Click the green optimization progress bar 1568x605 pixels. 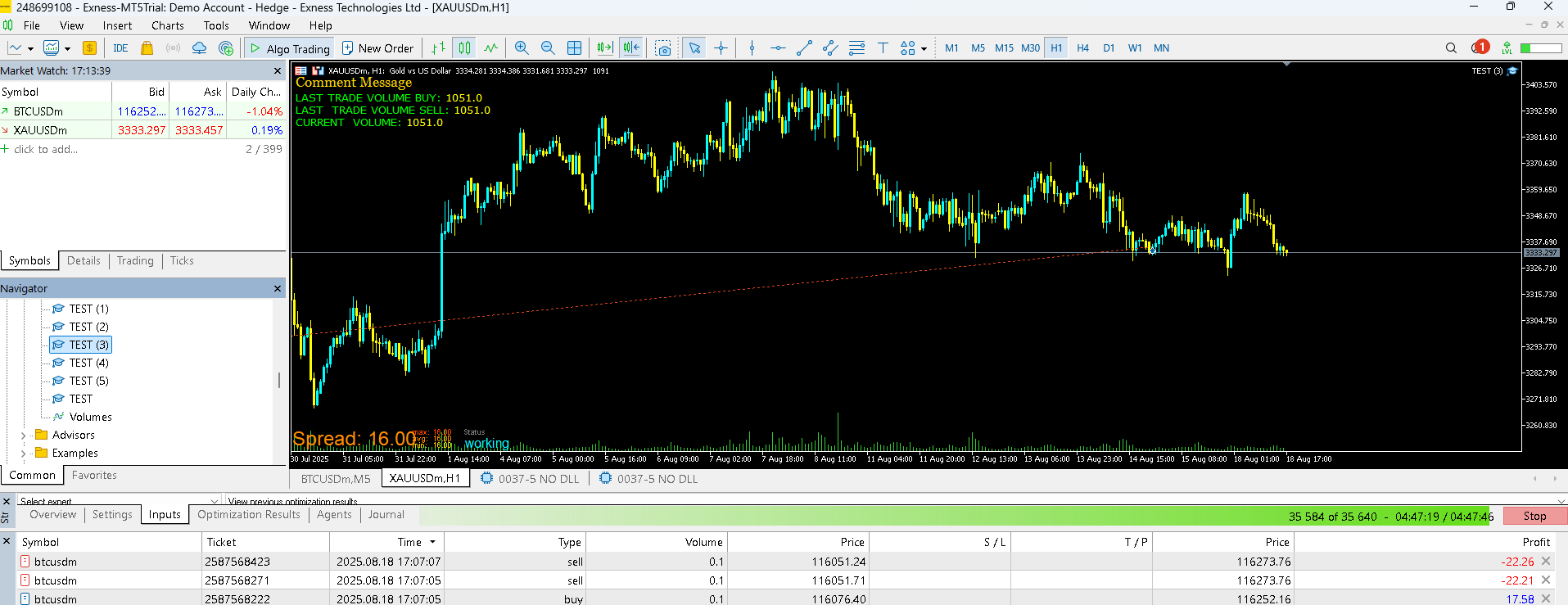(x=956, y=516)
